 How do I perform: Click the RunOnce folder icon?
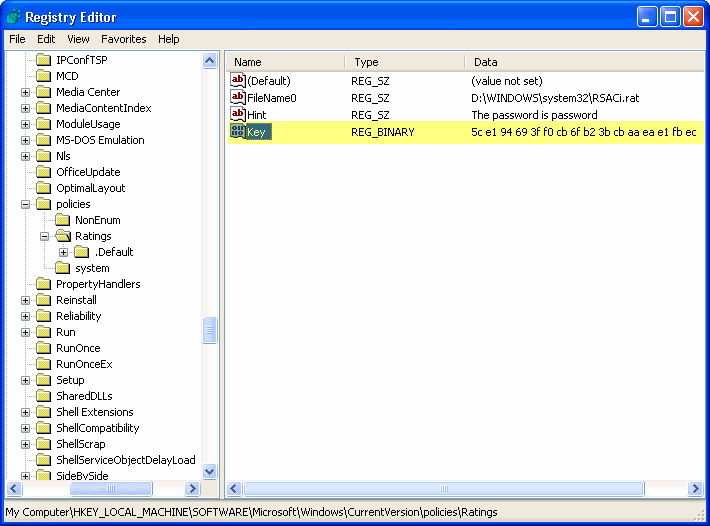43,348
